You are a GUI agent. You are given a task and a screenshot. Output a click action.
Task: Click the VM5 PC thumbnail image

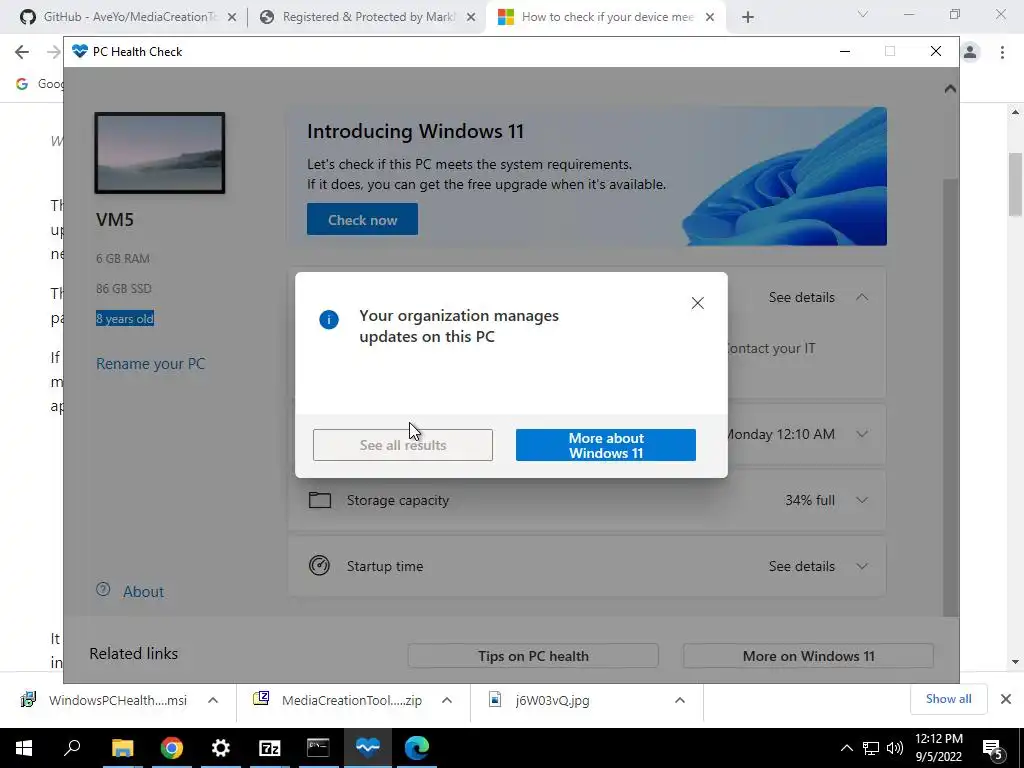pyautogui.click(x=160, y=153)
